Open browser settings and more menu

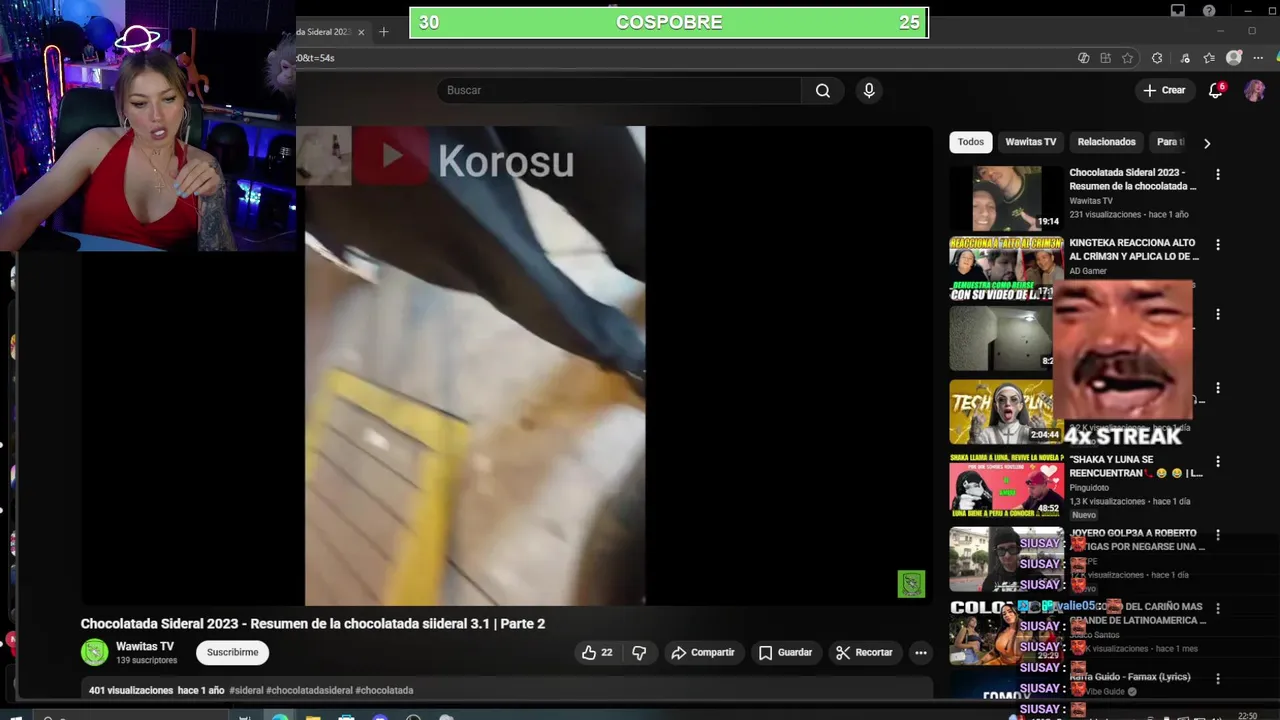[1258, 58]
